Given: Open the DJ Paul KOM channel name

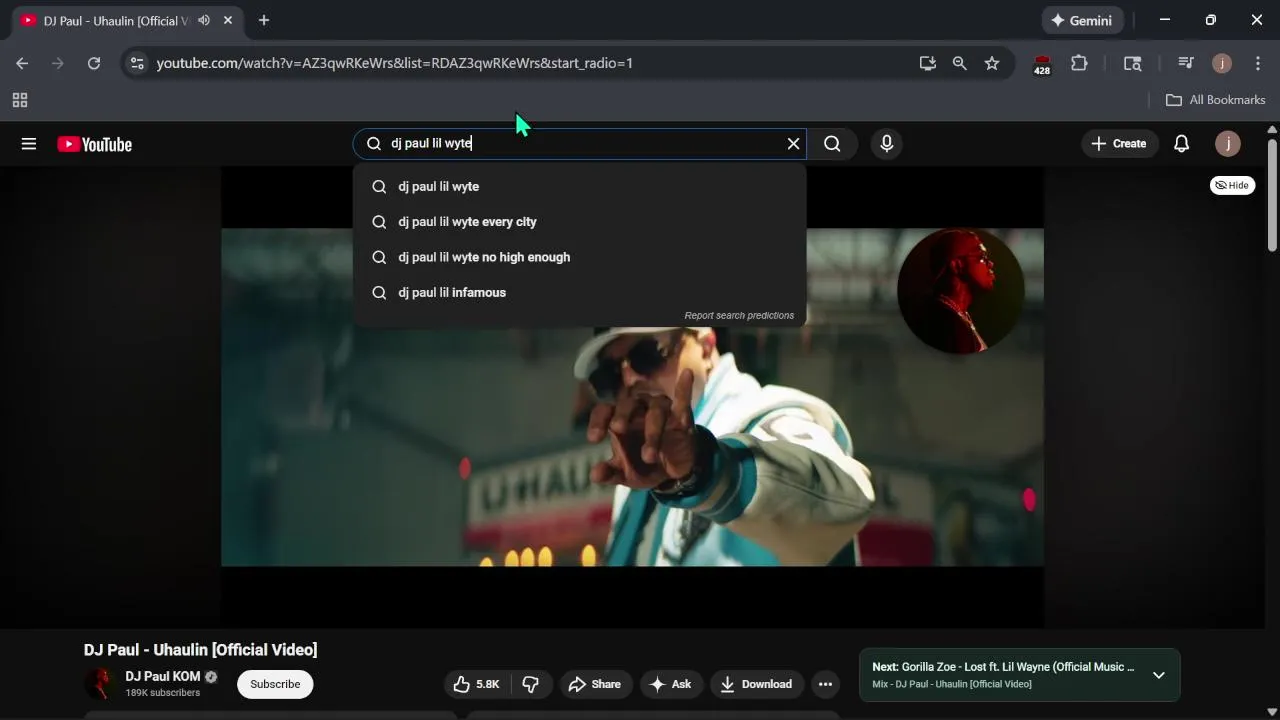Looking at the screenshot, I should [163, 677].
